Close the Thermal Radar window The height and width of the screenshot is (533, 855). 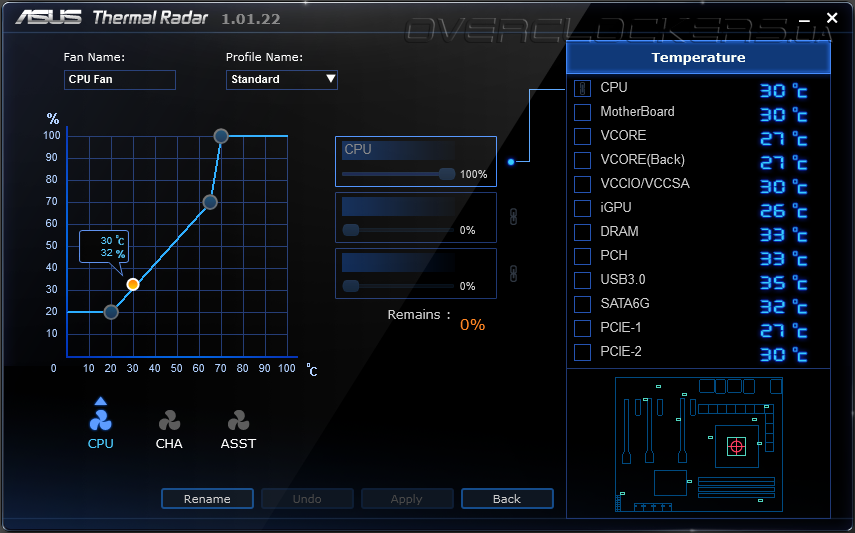[832, 18]
